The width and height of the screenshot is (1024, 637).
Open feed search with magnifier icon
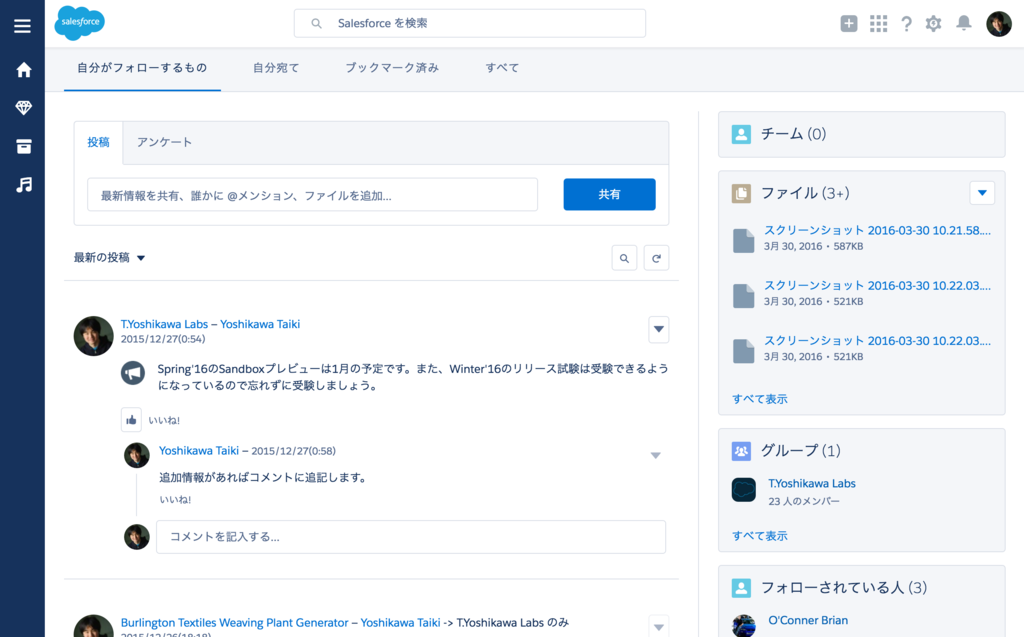tap(624, 257)
